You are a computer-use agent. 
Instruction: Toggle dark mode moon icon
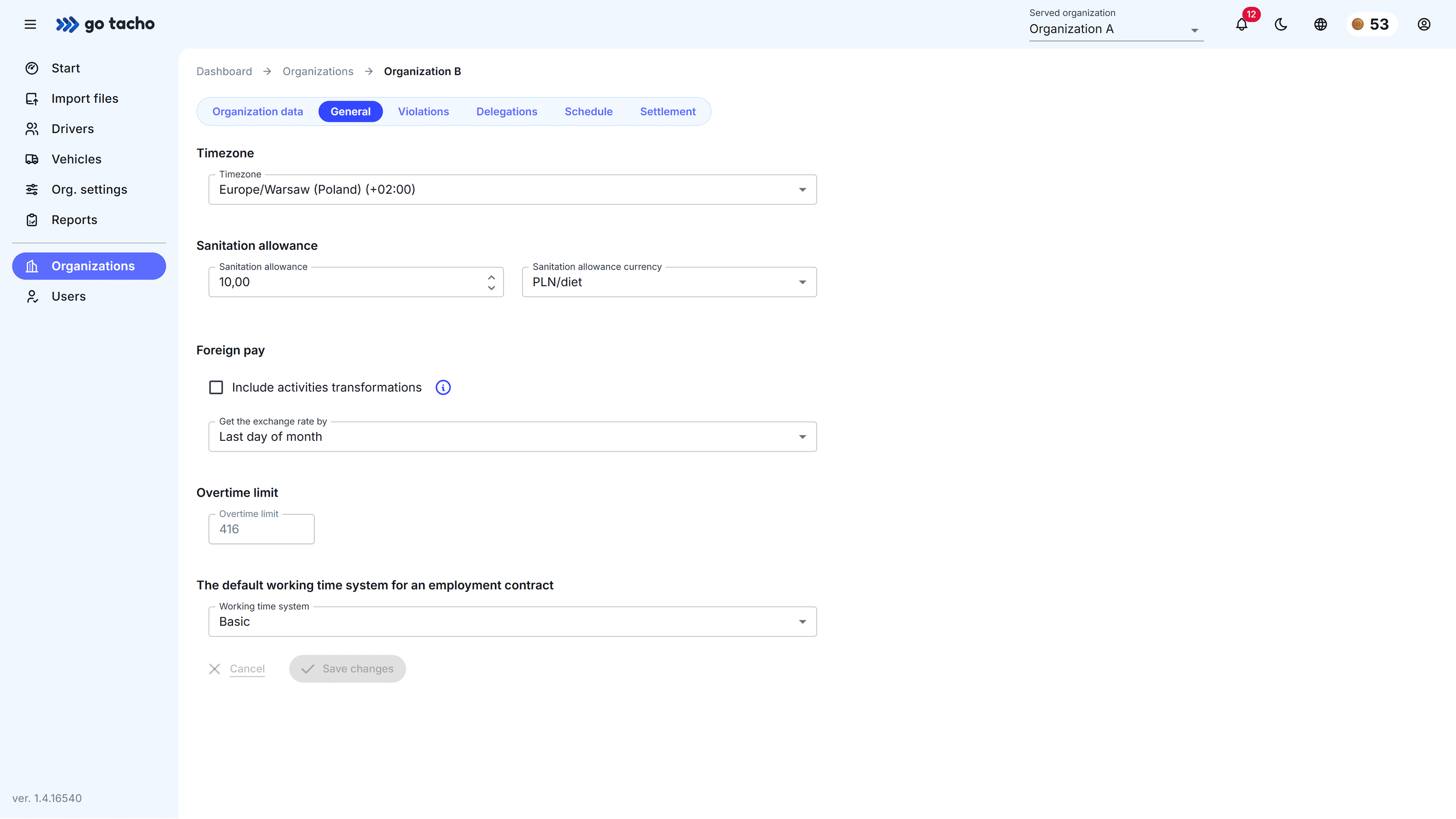1281,25
